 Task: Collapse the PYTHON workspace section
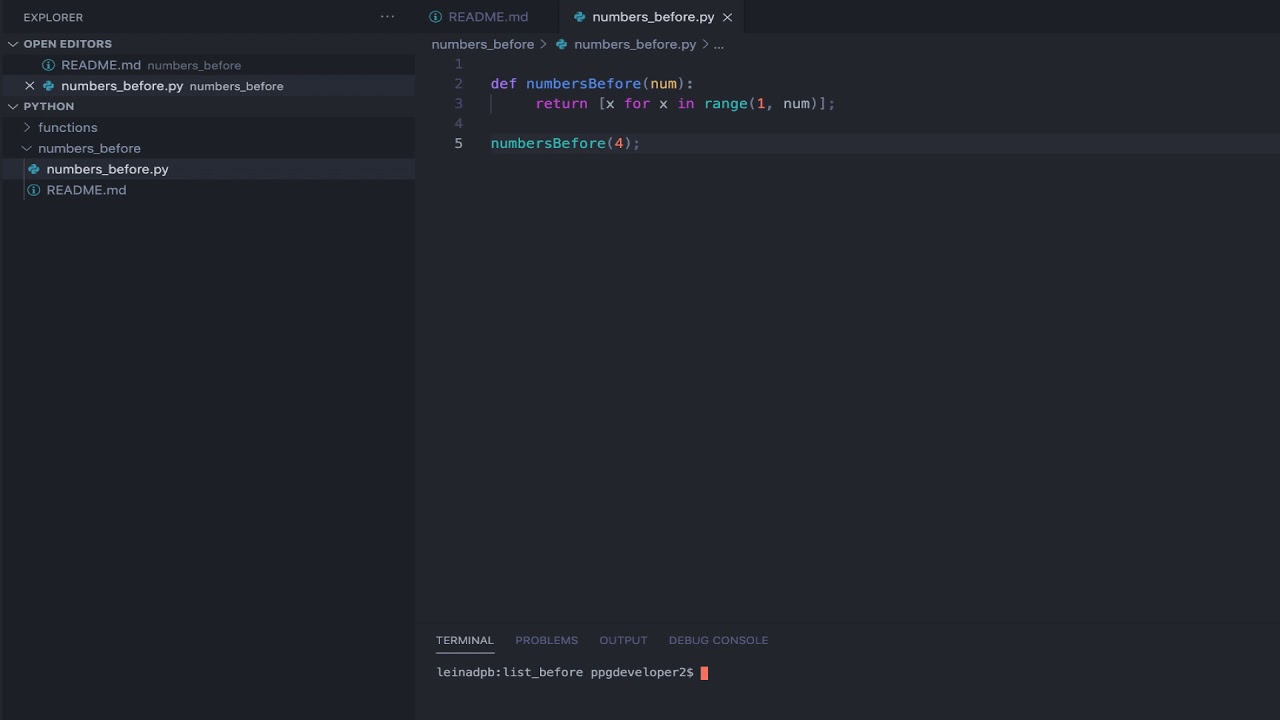point(13,106)
